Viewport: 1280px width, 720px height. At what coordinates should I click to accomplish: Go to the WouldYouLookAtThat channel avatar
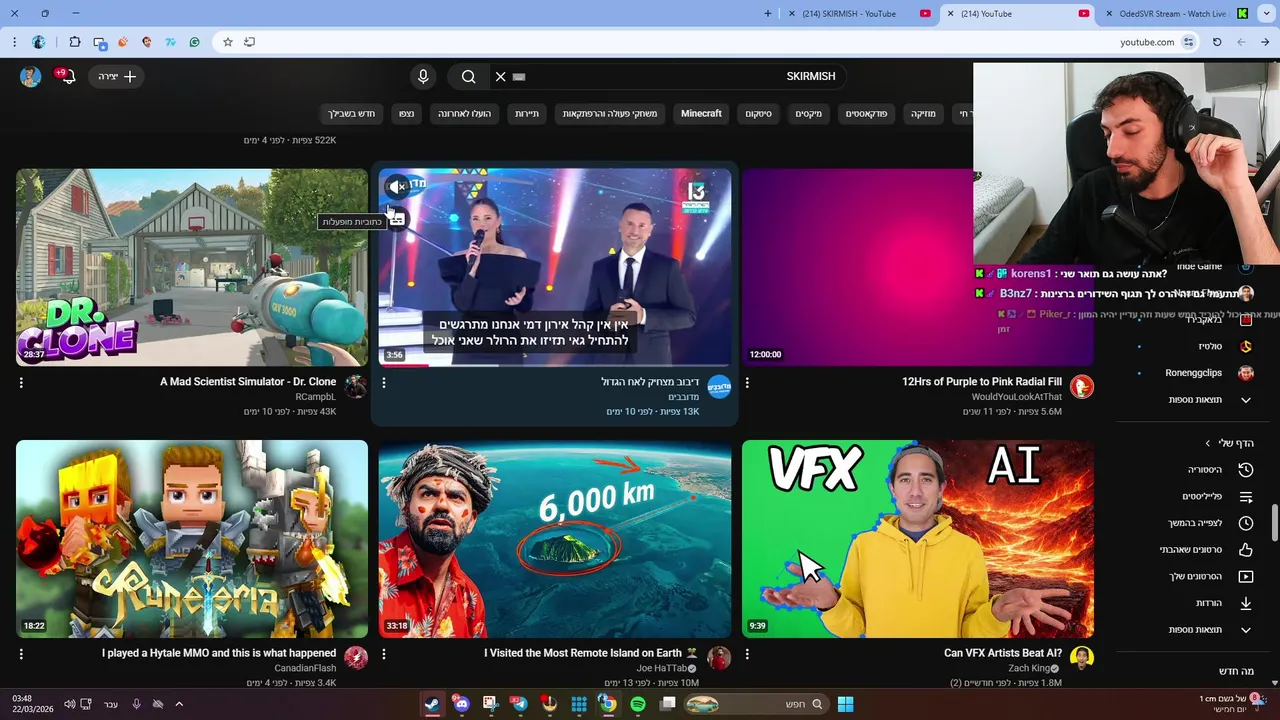click(x=1081, y=387)
